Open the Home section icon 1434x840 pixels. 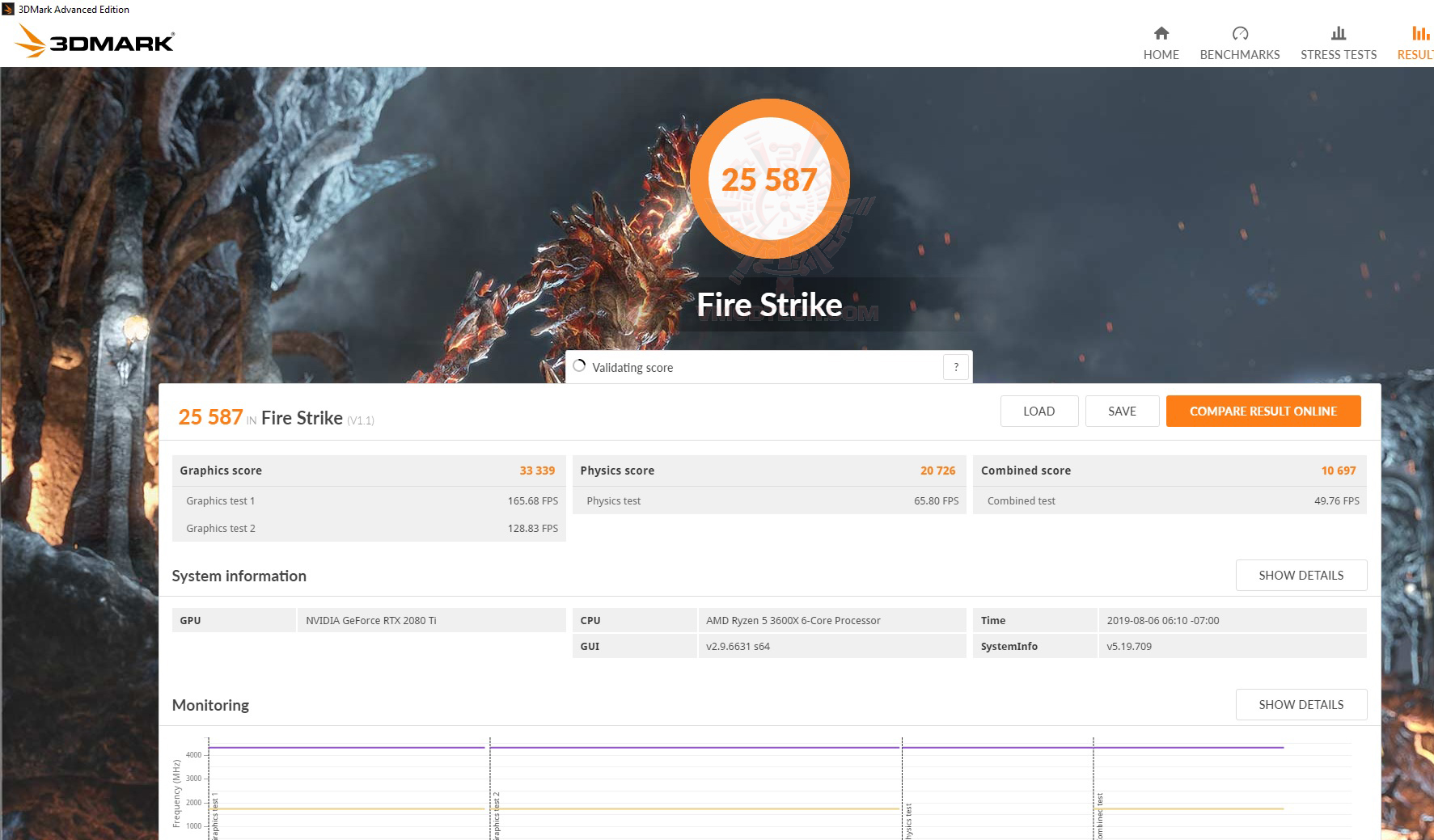pos(1161,34)
